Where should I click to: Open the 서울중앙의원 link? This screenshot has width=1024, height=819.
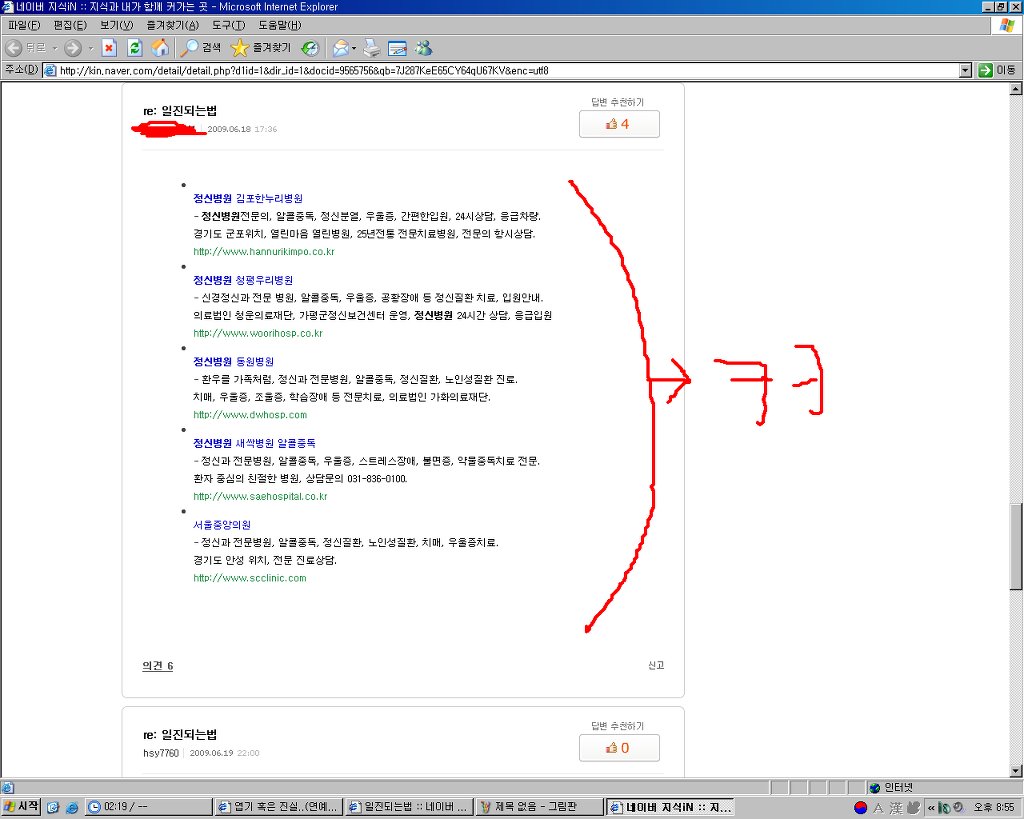coord(221,525)
